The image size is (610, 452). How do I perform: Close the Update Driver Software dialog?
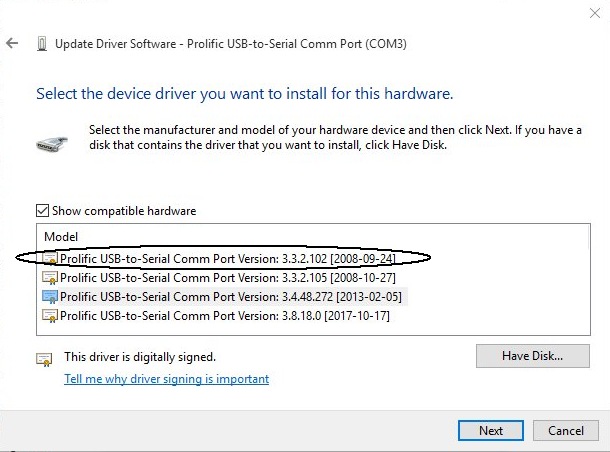click(594, 13)
